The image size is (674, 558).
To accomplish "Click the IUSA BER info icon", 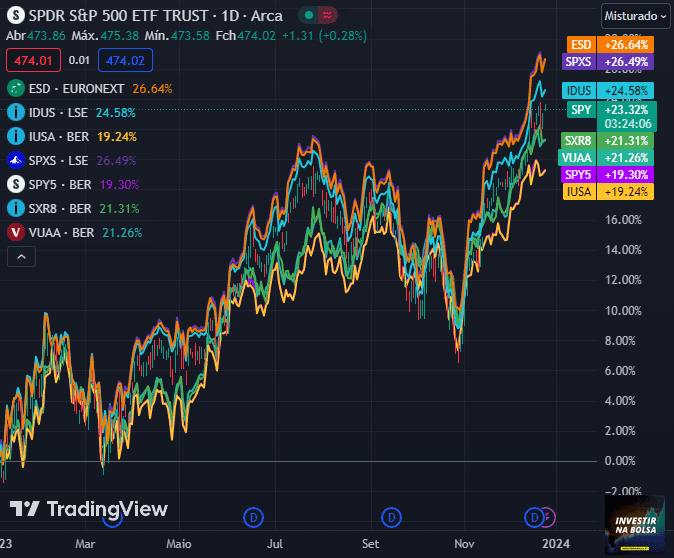I will pyautogui.click(x=16, y=137).
